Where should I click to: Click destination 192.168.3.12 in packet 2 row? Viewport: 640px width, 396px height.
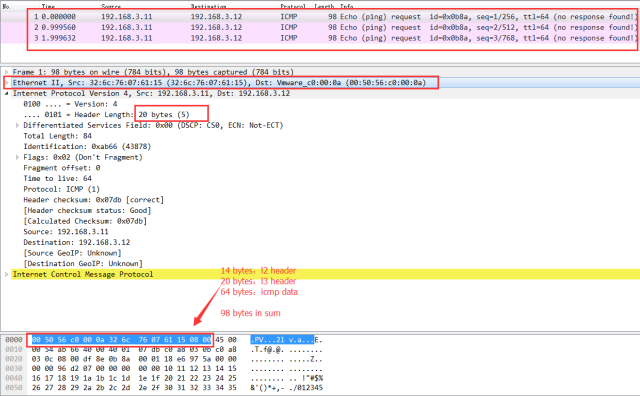coord(216,27)
